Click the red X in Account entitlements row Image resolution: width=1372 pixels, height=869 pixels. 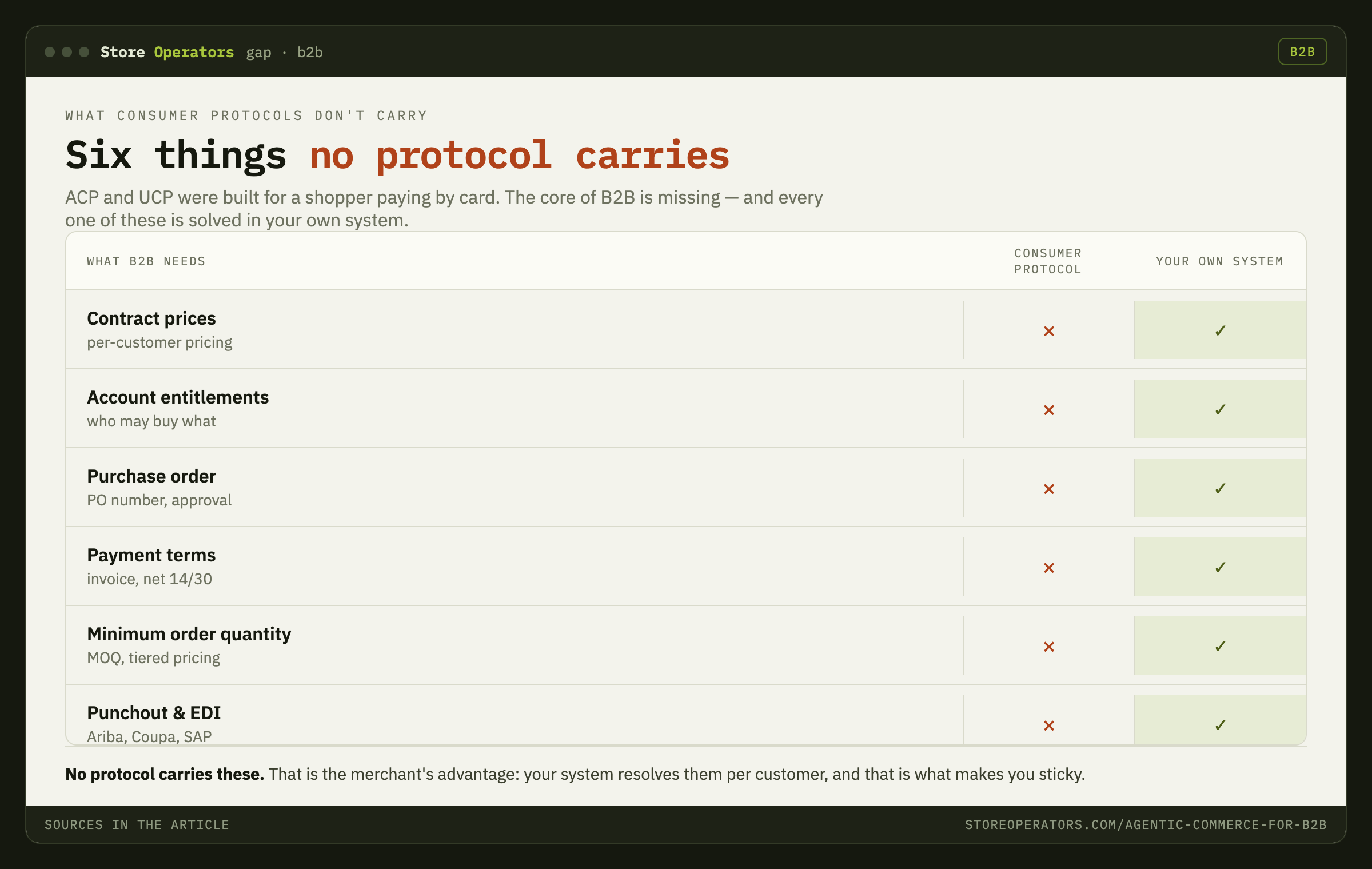pos(1048,410)
